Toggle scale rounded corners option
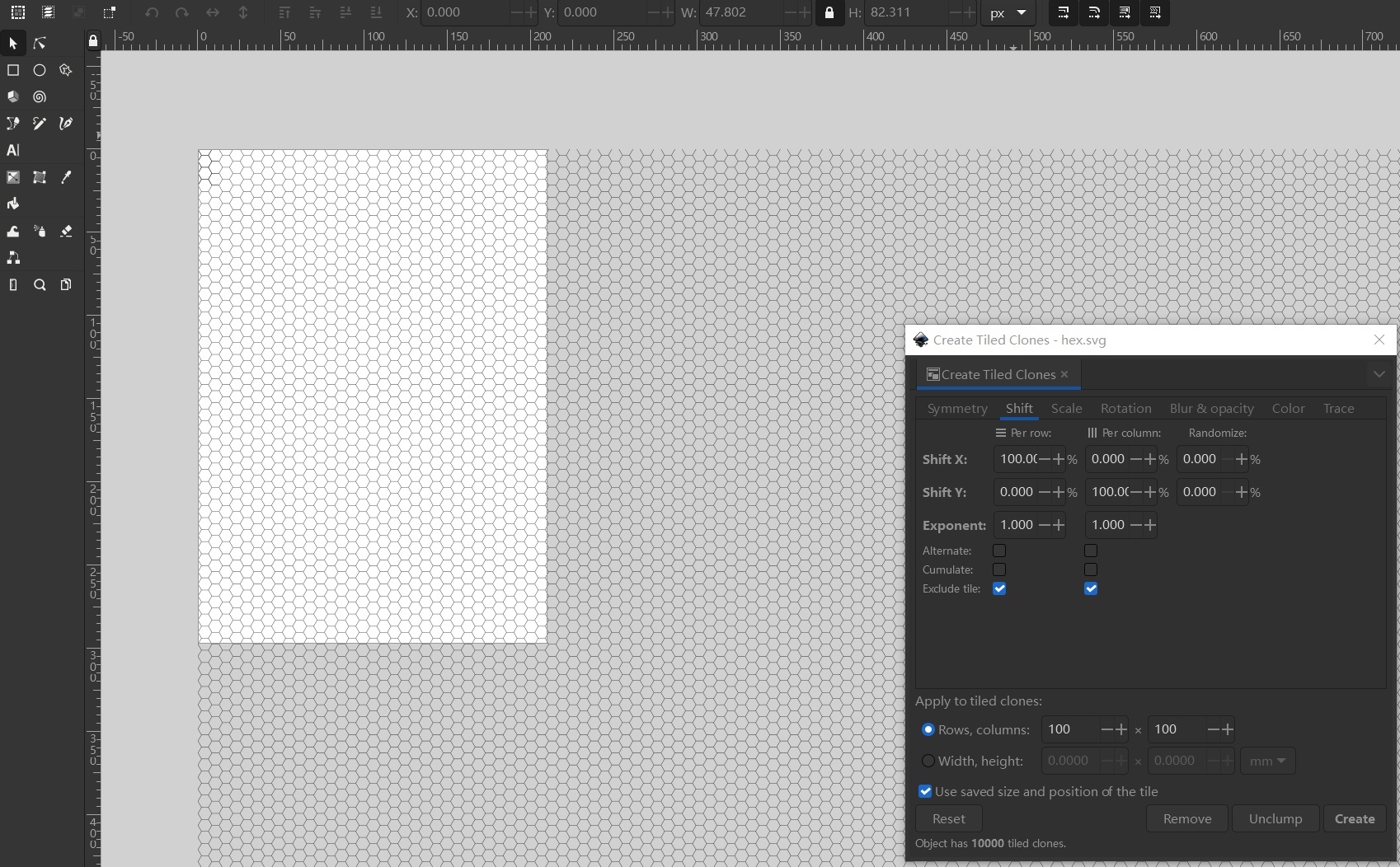 click(x=1094, y=12)
